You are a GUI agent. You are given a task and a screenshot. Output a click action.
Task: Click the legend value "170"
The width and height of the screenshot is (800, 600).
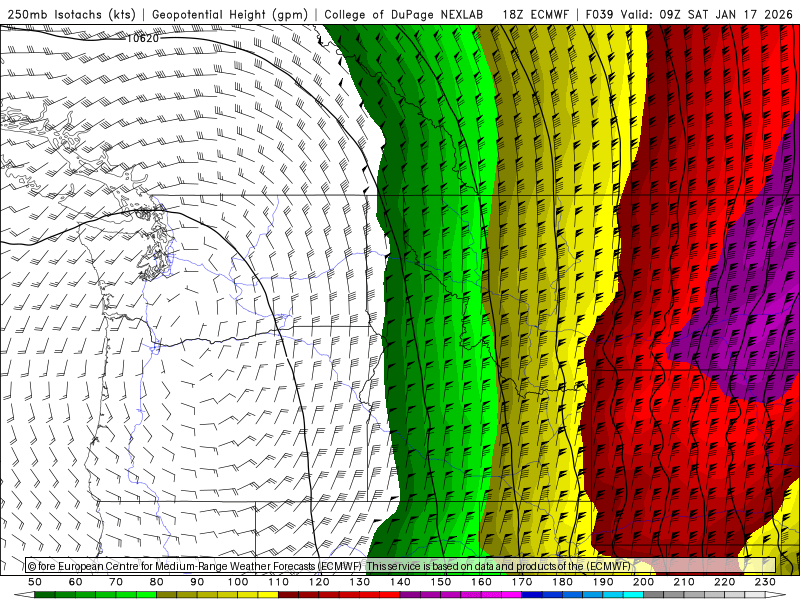[522, 582]
